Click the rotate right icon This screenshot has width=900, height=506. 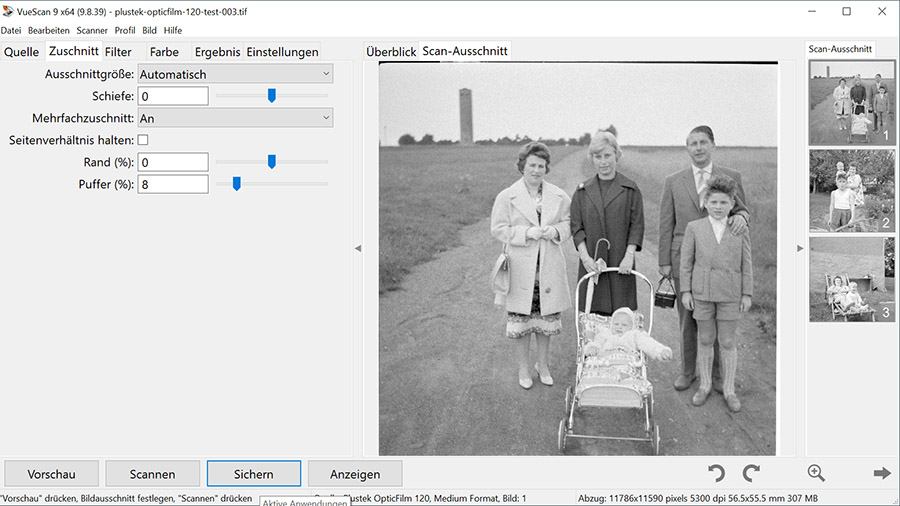751,473
